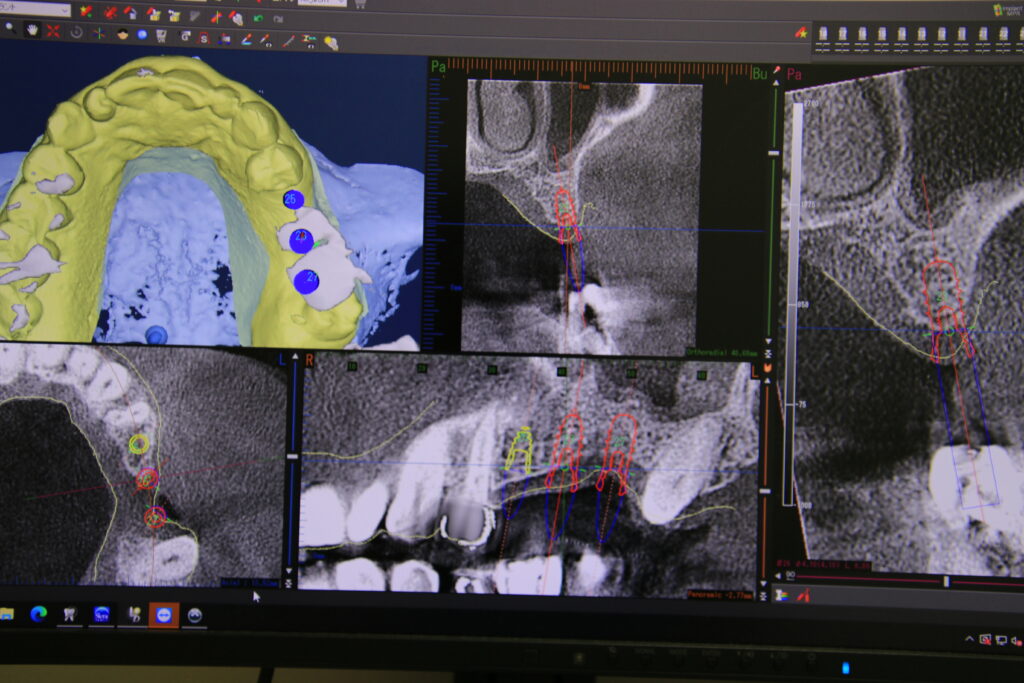
Task: Click the up arrow of cross-section slider
Action: 776,83
